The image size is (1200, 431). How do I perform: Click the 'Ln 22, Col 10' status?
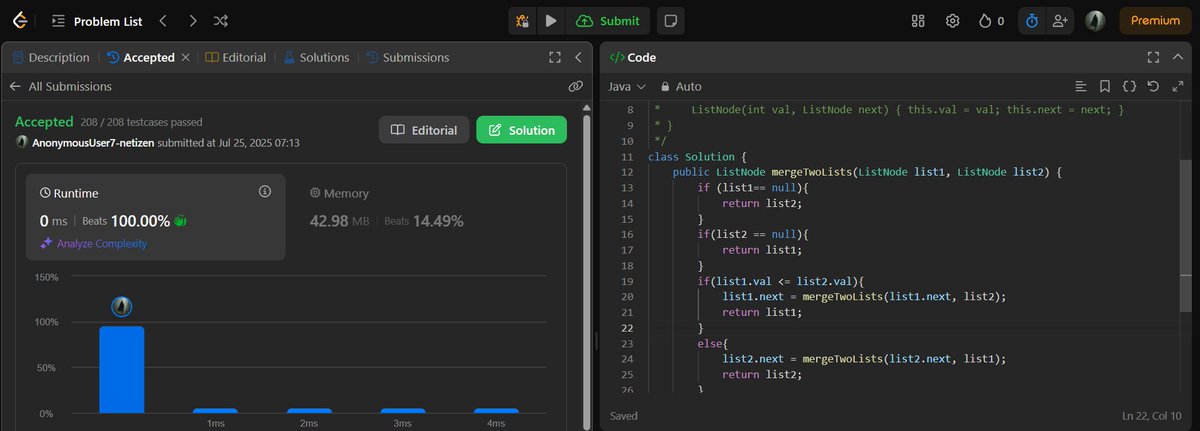[x=1150, y=415]
